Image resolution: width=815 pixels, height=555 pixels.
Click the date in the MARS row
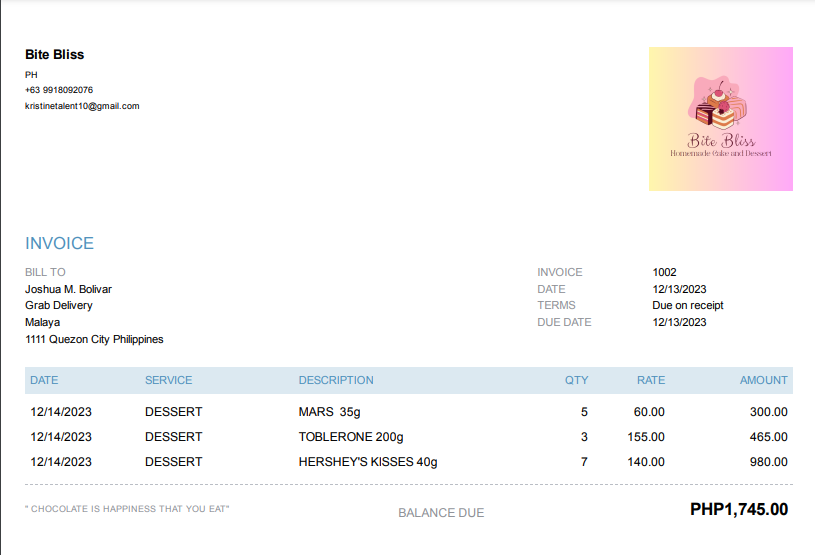pyautogui.click(x=61, y=412)
